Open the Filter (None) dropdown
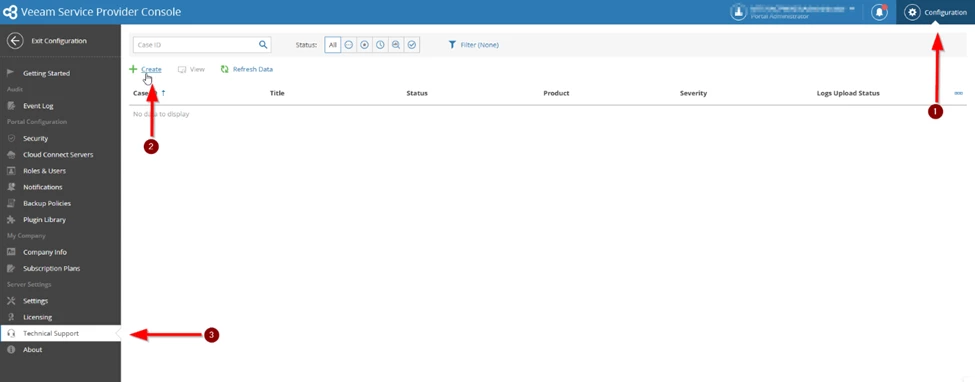Screen dimensions: 975x382 pos(473,45)
